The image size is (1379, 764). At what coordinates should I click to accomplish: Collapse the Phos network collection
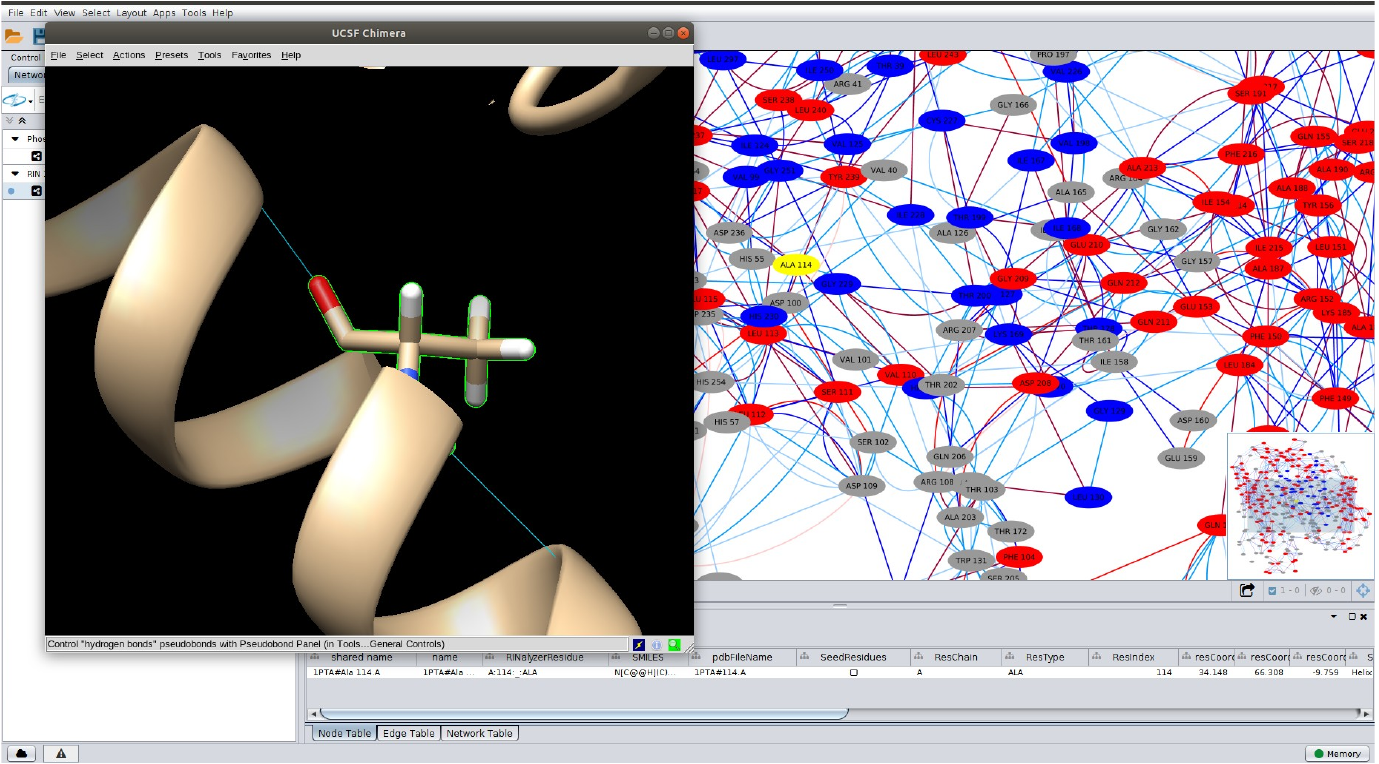click(14, 139)
